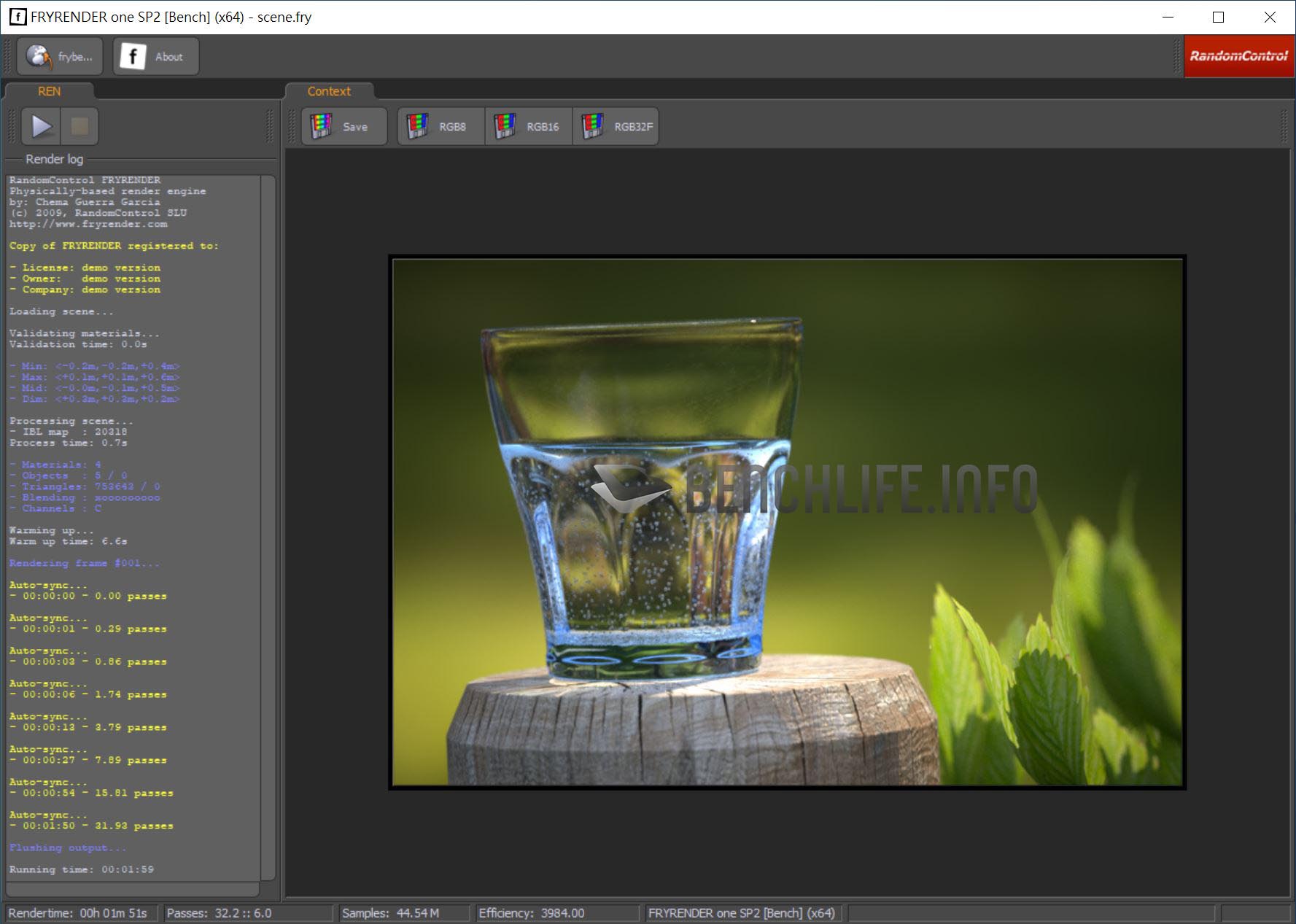Click the RandomControl logo

pos(1238,56)
